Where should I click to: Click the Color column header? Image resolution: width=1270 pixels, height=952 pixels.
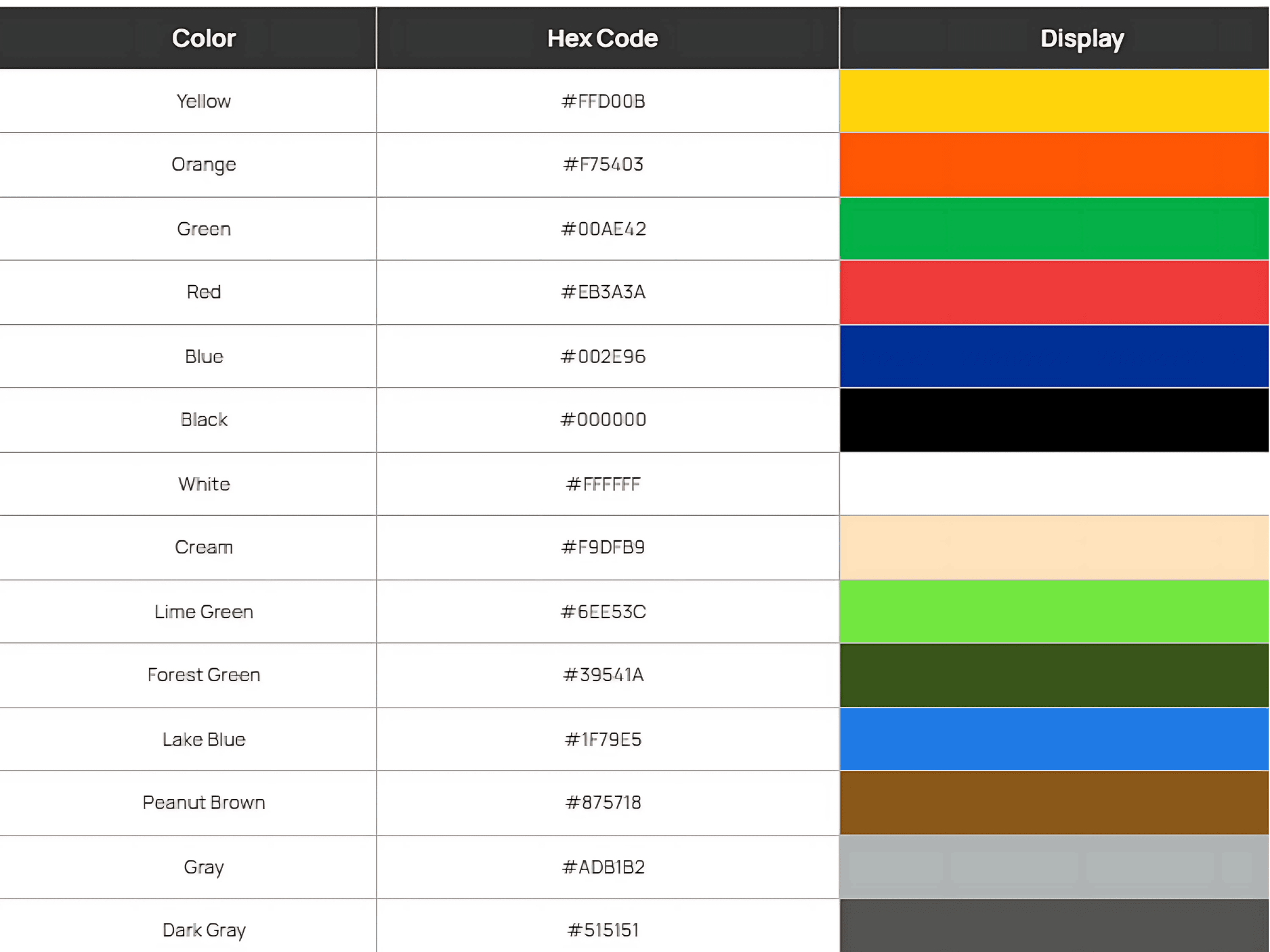[203, 39]
